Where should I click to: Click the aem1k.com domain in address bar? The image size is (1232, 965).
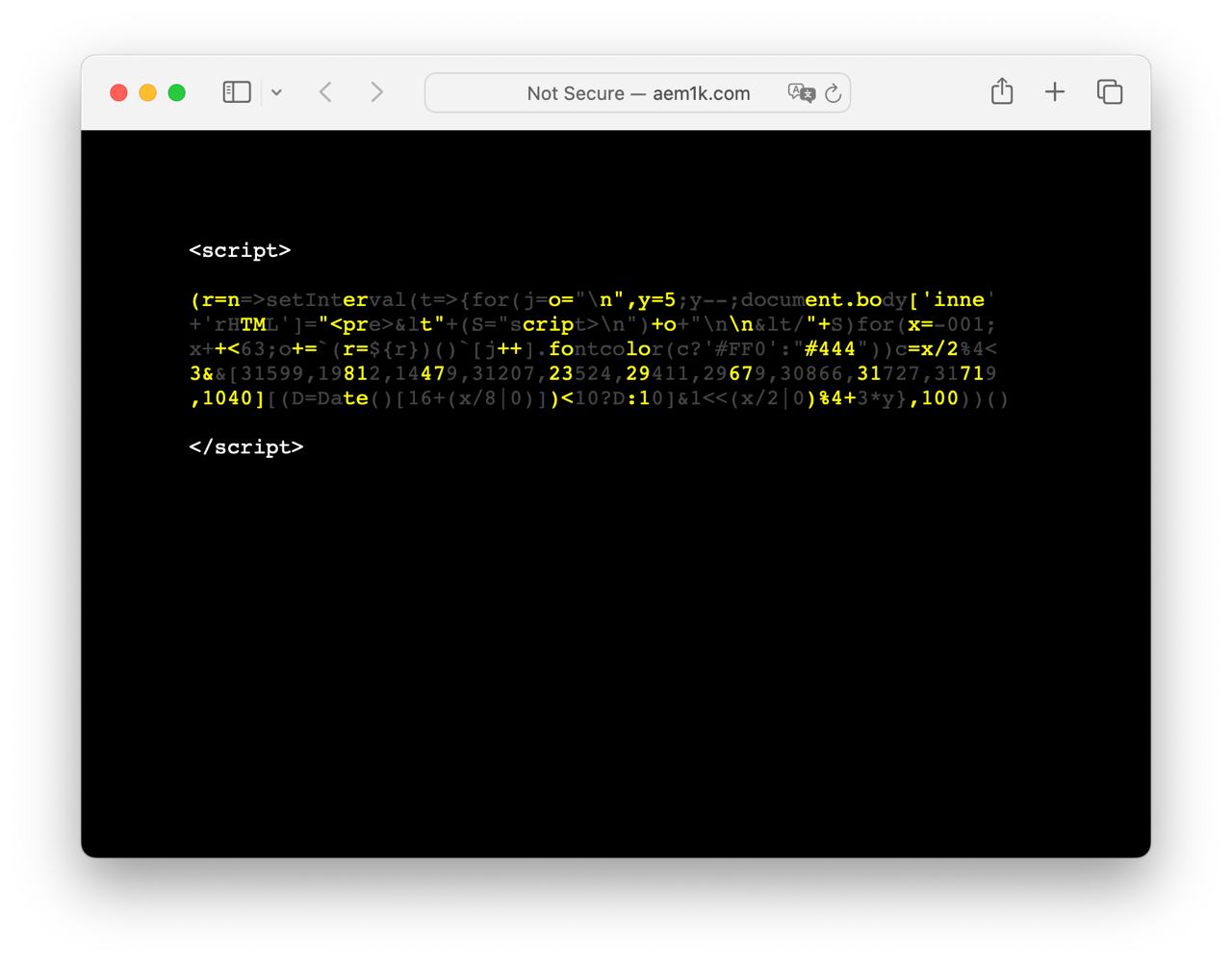[701, 93]
